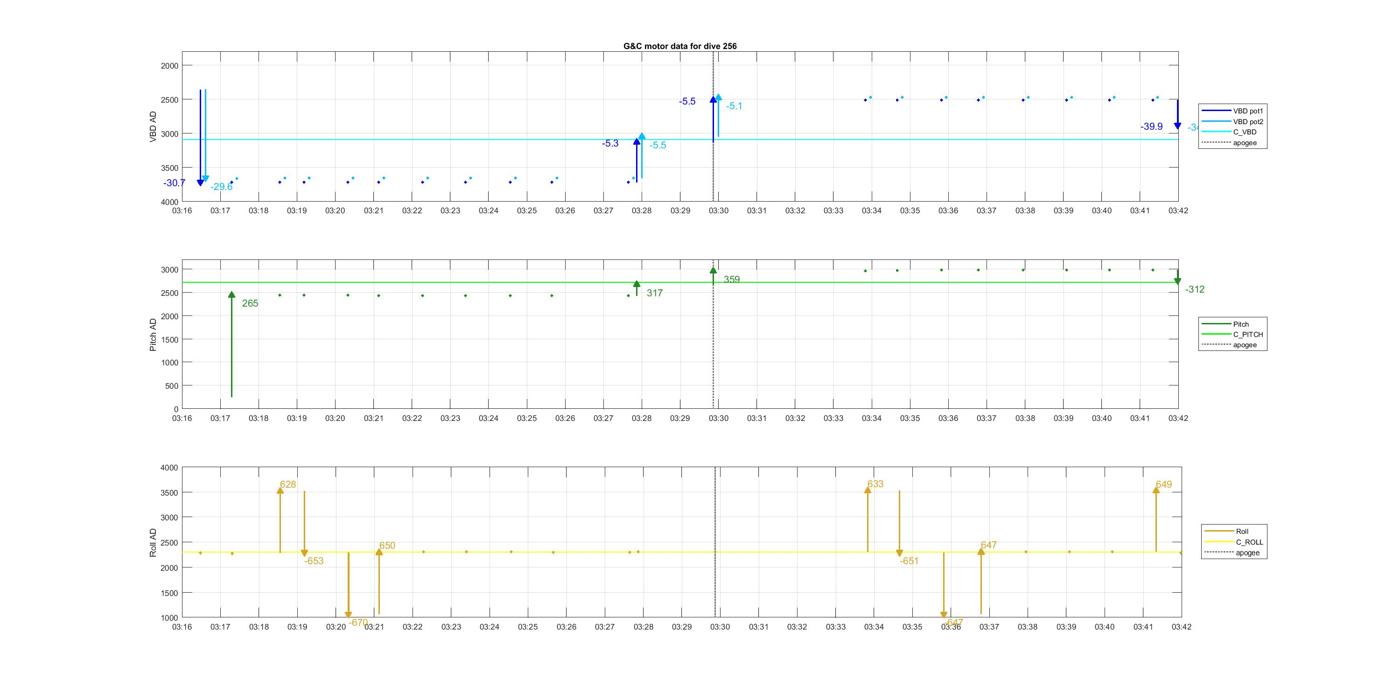Click the 'Pitch AD' y-axis label

point(153,336)
